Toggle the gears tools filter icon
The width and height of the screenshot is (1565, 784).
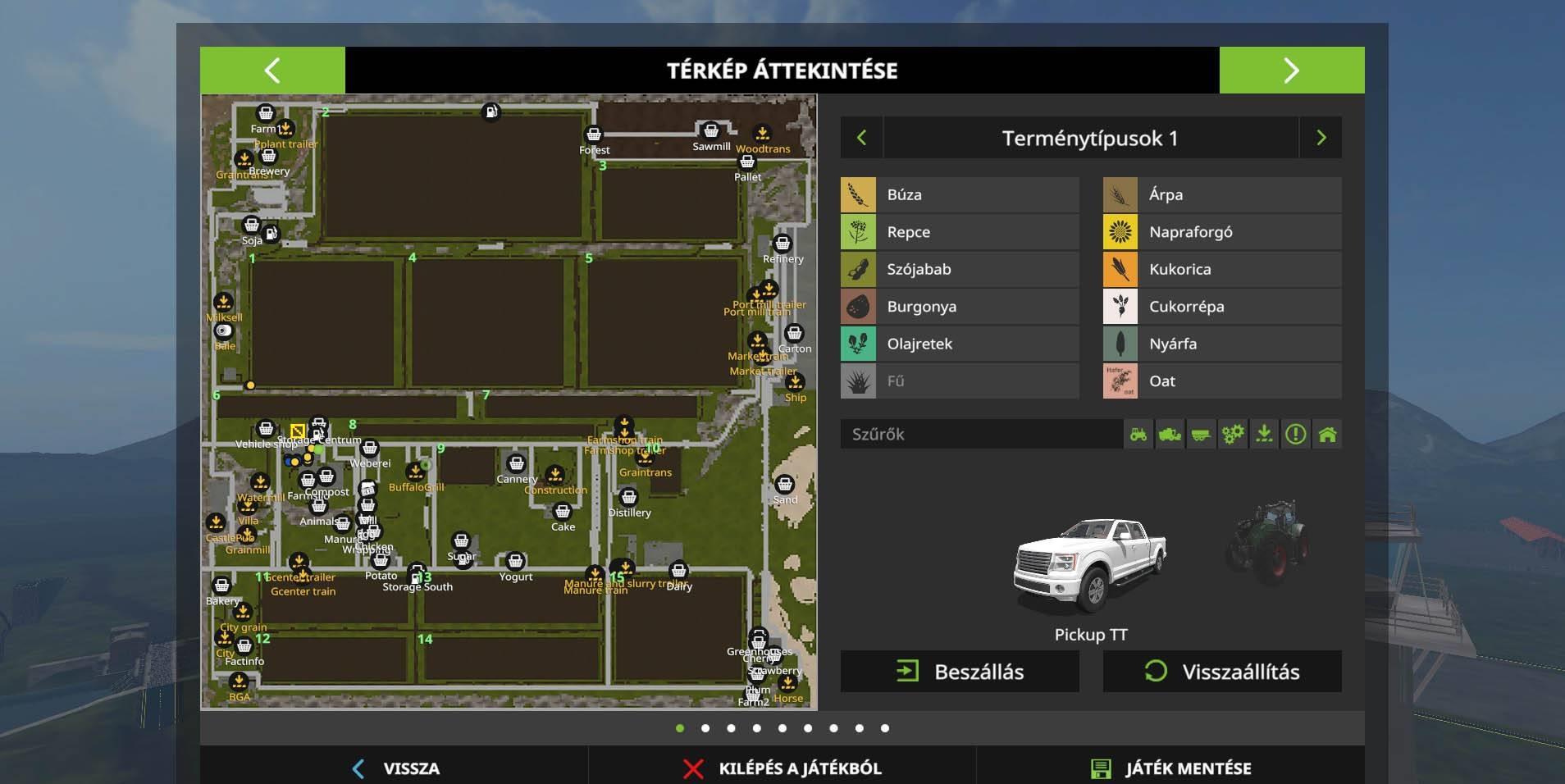click(1232, 435)
